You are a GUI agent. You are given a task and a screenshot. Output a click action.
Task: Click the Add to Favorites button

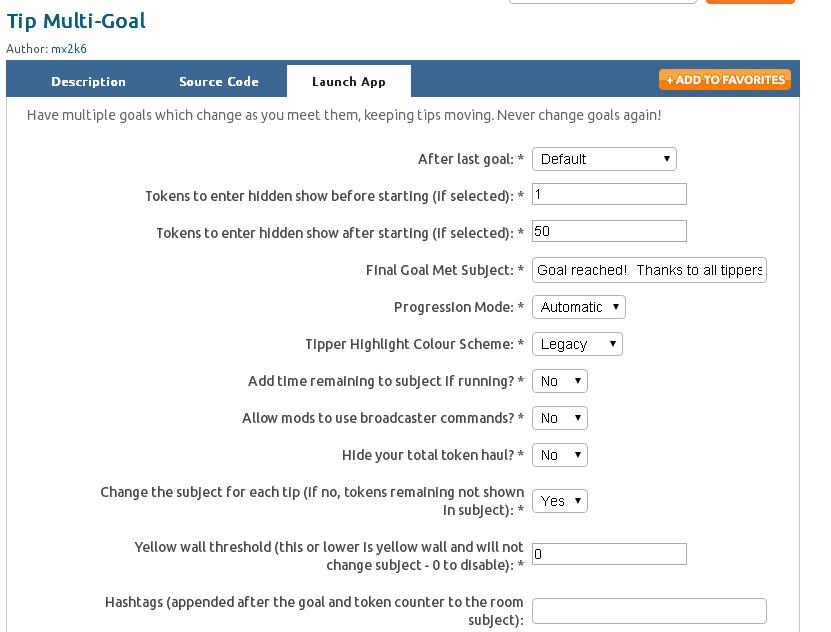click(725, 80)
